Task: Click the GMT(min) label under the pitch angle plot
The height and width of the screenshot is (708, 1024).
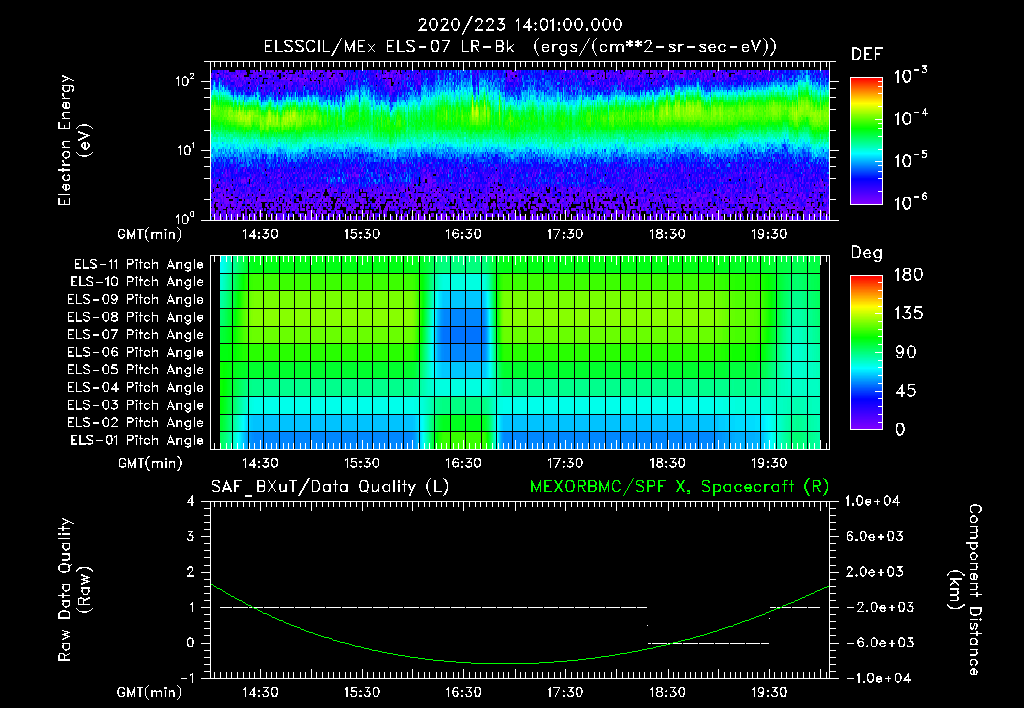Action: (150, 463)
